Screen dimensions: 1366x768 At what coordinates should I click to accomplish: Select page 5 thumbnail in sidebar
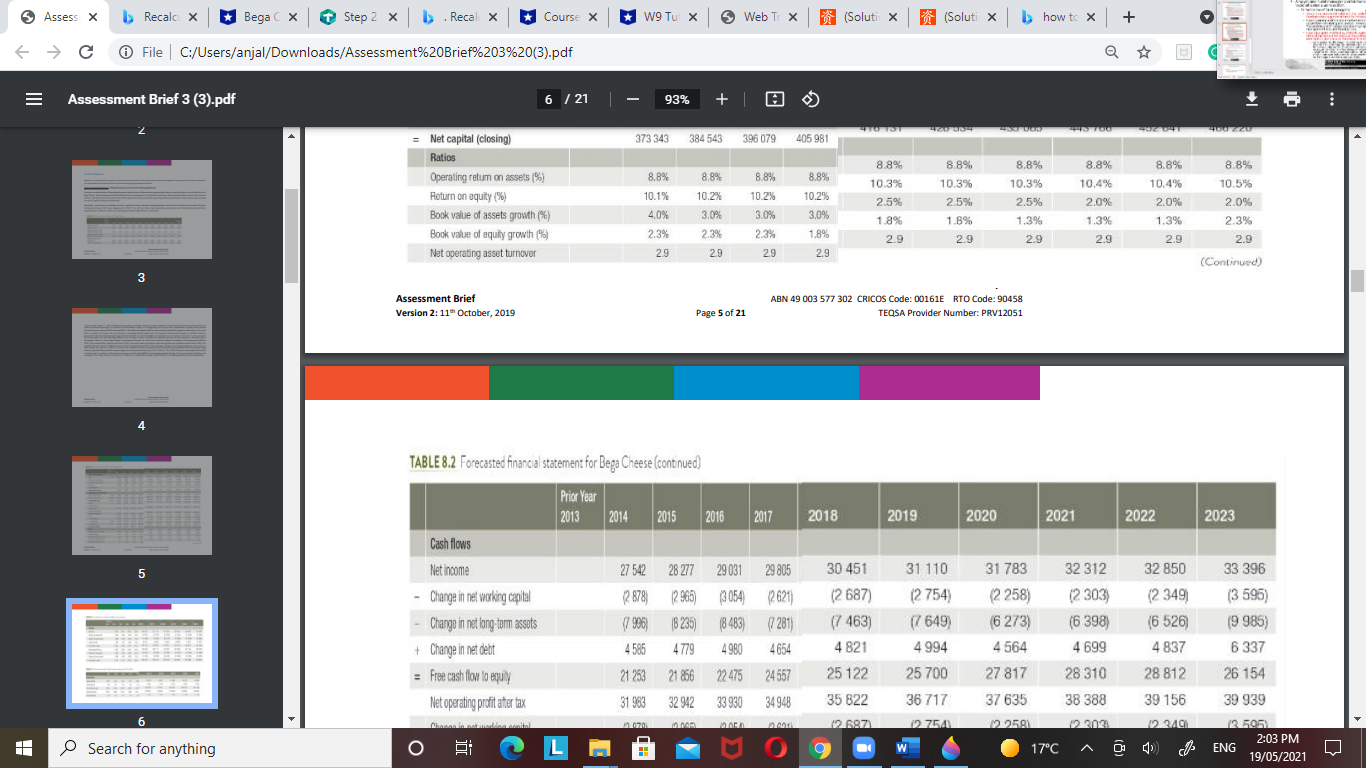pos(141,505)
